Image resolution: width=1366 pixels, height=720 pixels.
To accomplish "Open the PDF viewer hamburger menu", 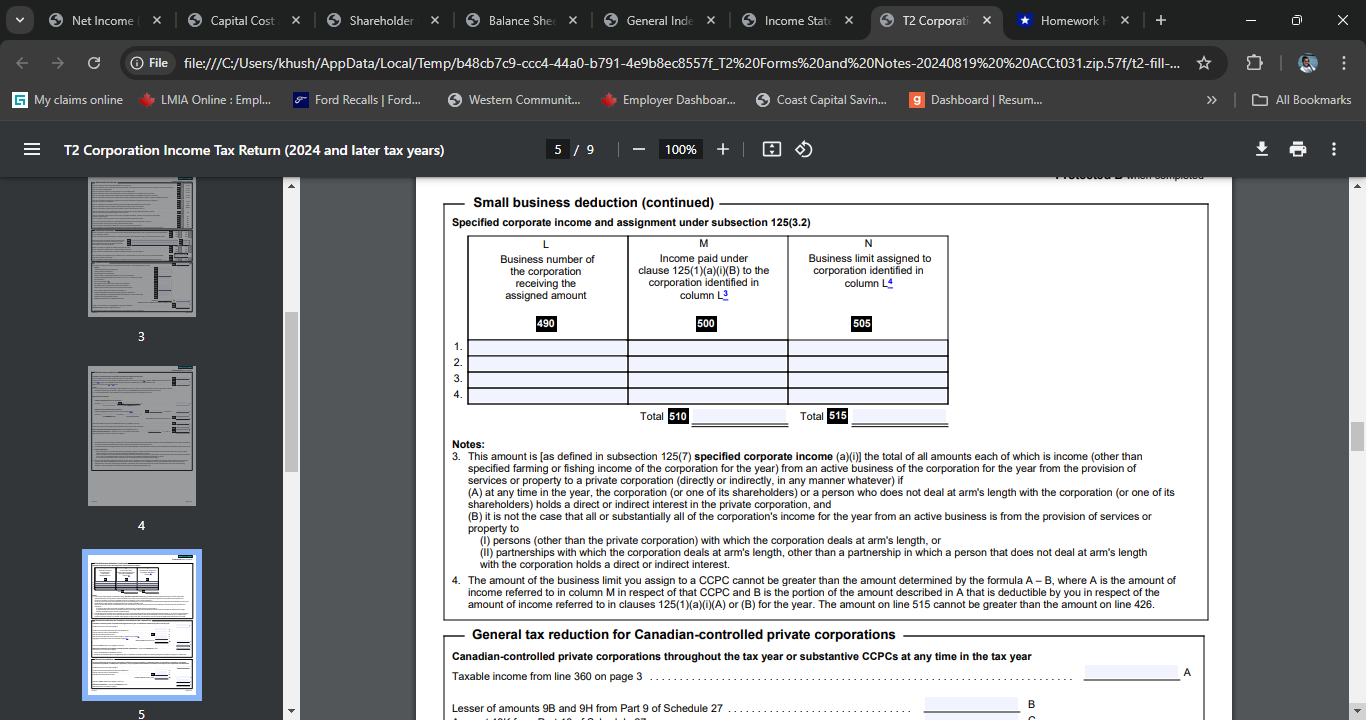I will 32,148.
